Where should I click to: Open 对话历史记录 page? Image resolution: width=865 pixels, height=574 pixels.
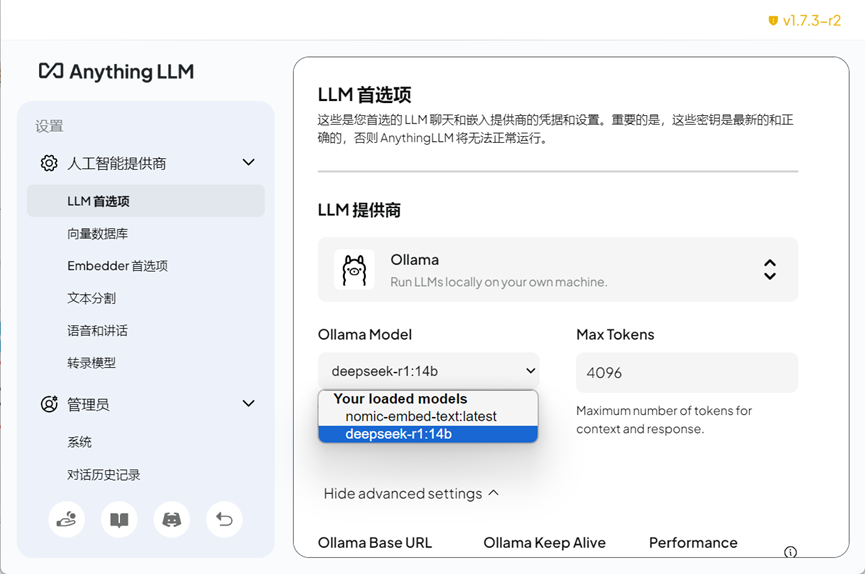pyautogui.click(x=104, y=475)
